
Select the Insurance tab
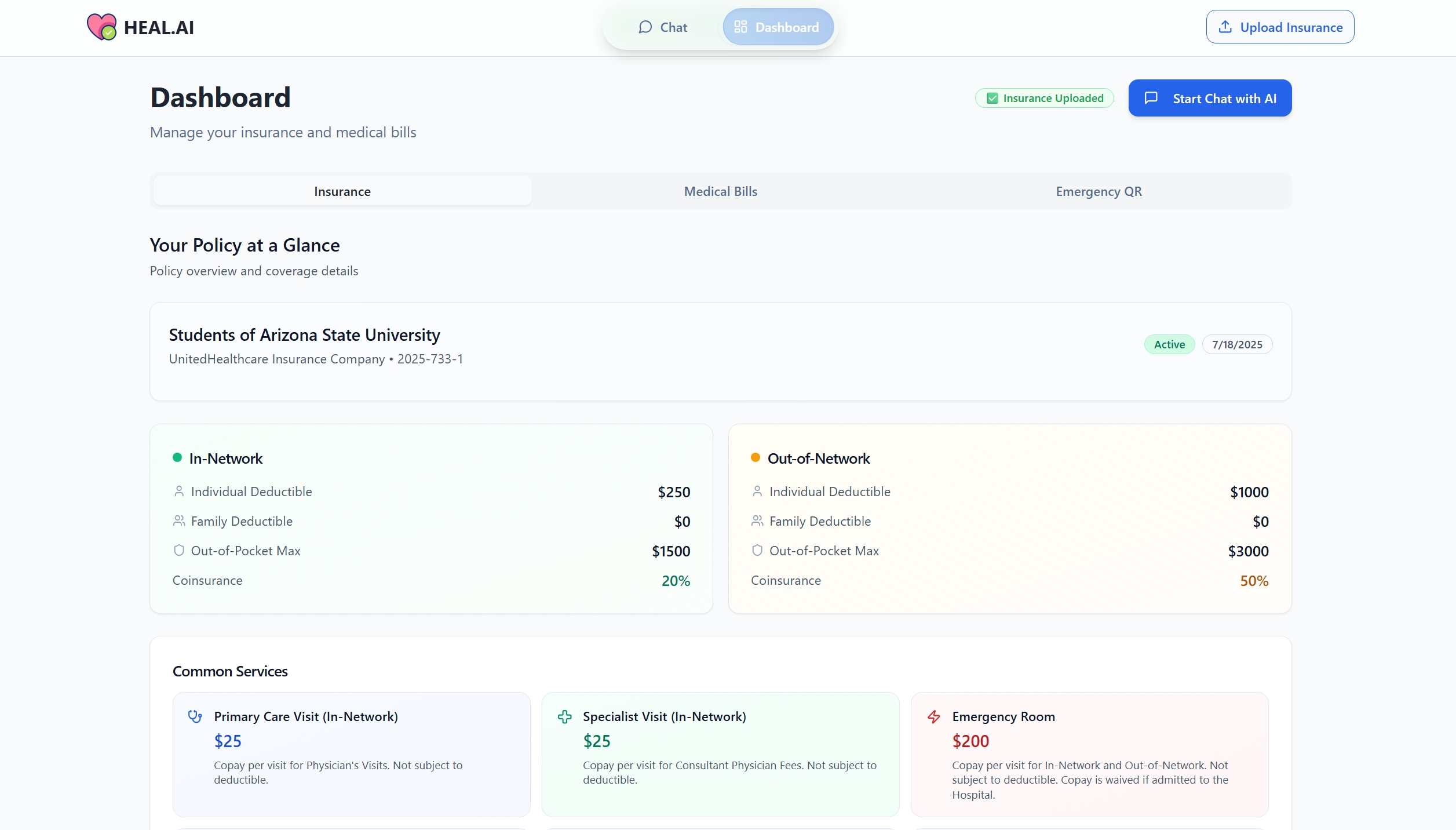pos(342,191)
